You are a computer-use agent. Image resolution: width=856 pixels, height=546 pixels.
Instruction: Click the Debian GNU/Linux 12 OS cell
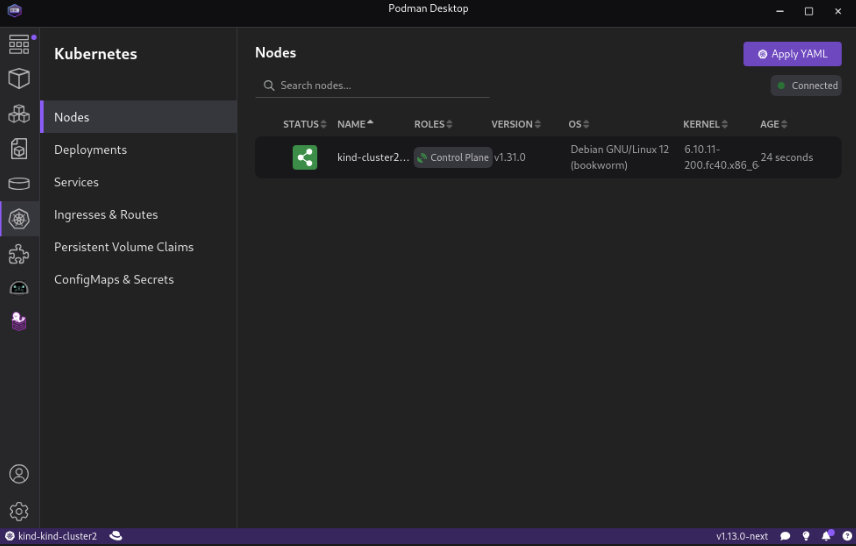tap(620, 157)
